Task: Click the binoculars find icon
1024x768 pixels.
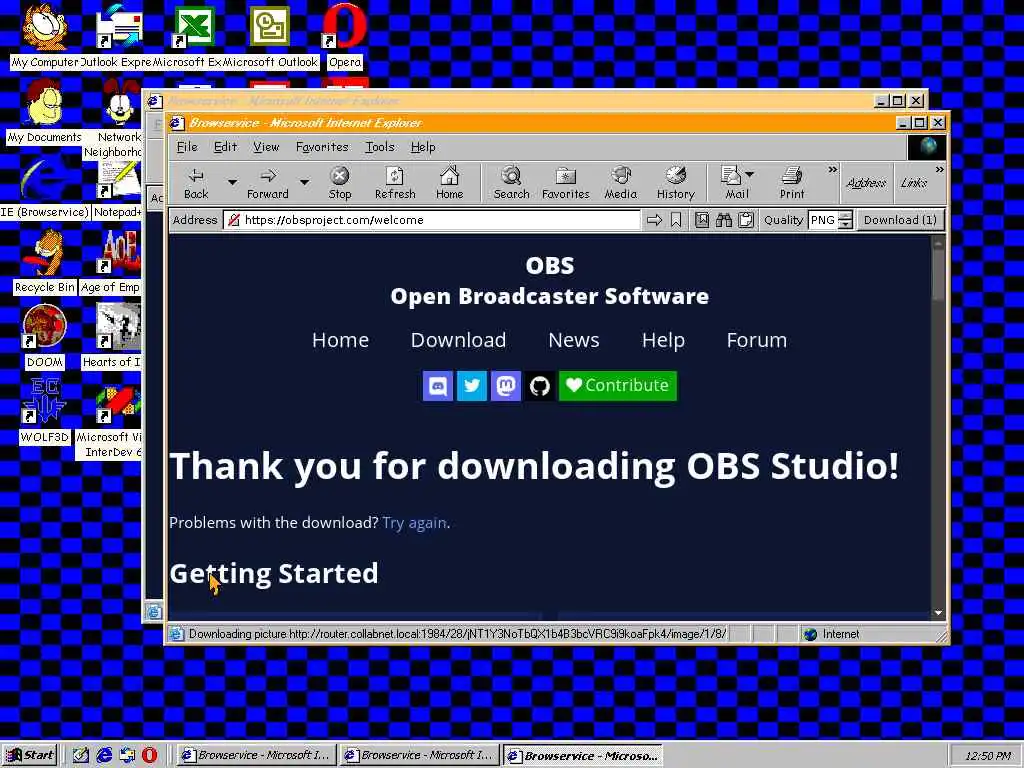Action: (724, 220)
